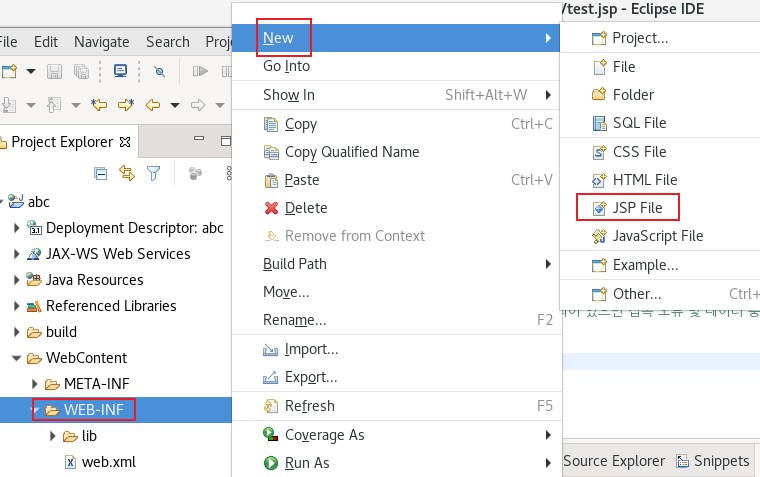
Task: Select SQL File in the New submenu
Action: coord(660,123)
